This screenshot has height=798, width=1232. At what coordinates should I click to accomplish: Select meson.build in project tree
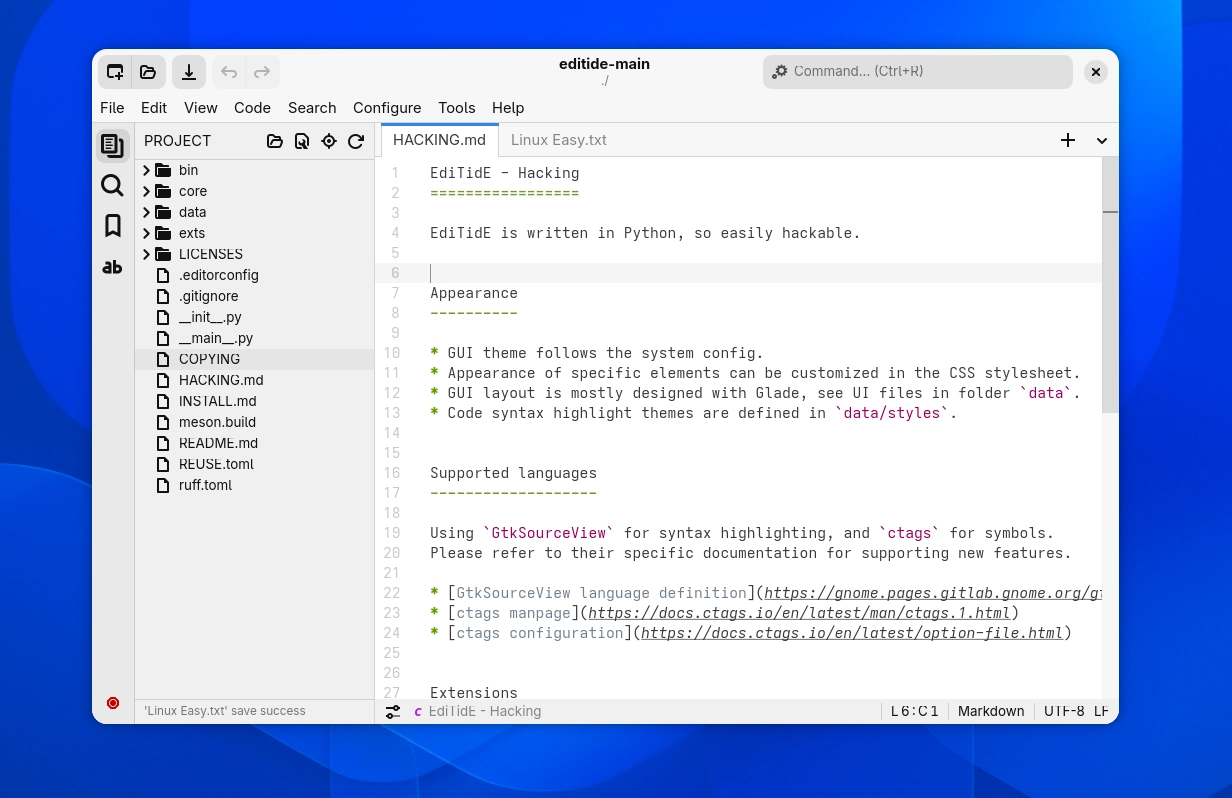pos(217,422)
